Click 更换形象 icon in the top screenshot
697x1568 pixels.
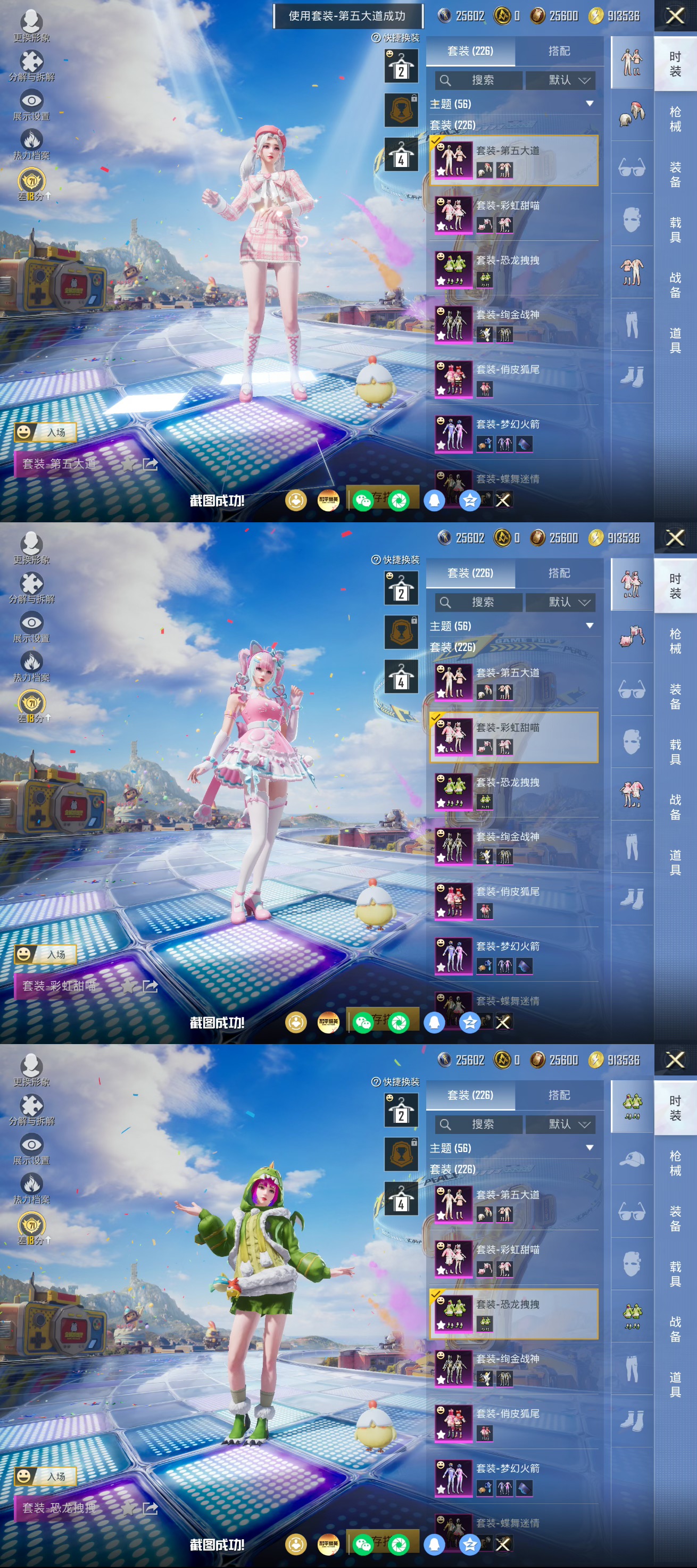[31, 23]
